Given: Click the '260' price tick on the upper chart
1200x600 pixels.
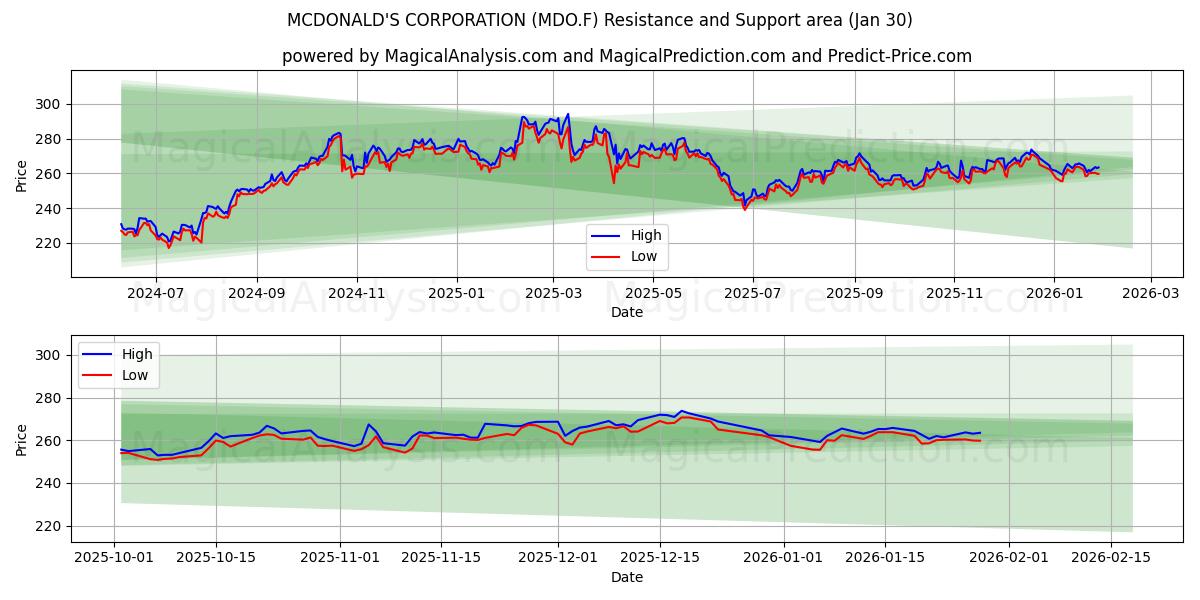Looking at the screenshot, I should pos(50,174).
